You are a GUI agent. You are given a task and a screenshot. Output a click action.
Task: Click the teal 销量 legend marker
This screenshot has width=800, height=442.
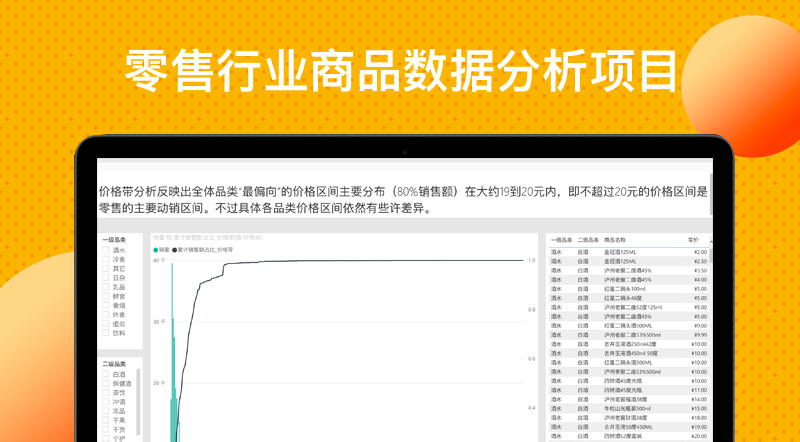[155, 249]
